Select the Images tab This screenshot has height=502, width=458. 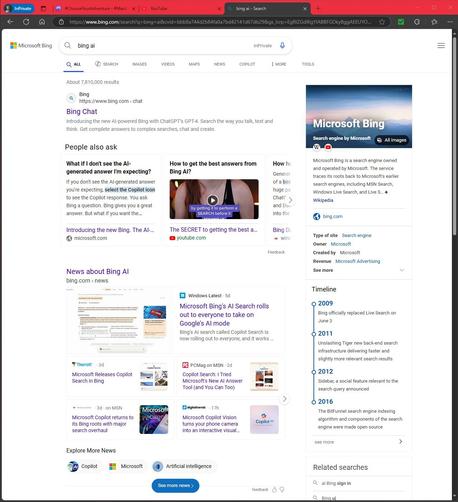[139, 64]
